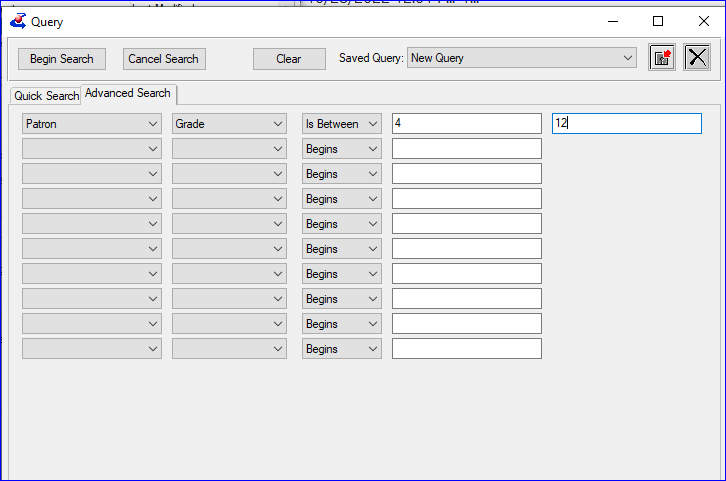726x481 pixels.
Task: Maximize the Query window
Action: (657, 21)
